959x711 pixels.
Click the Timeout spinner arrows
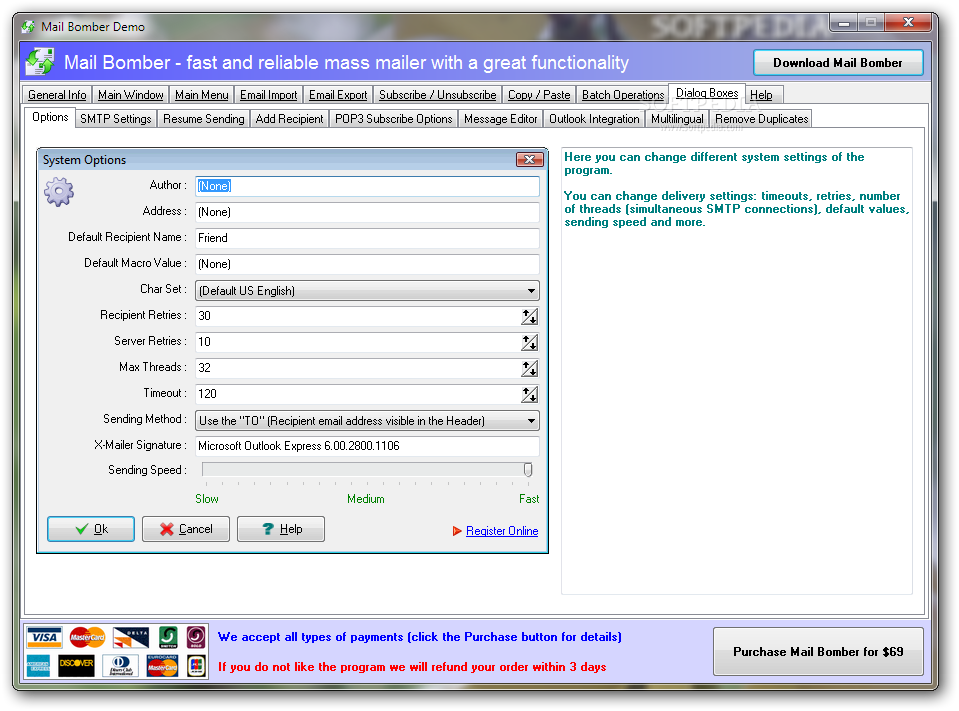(x=530, y=394)
